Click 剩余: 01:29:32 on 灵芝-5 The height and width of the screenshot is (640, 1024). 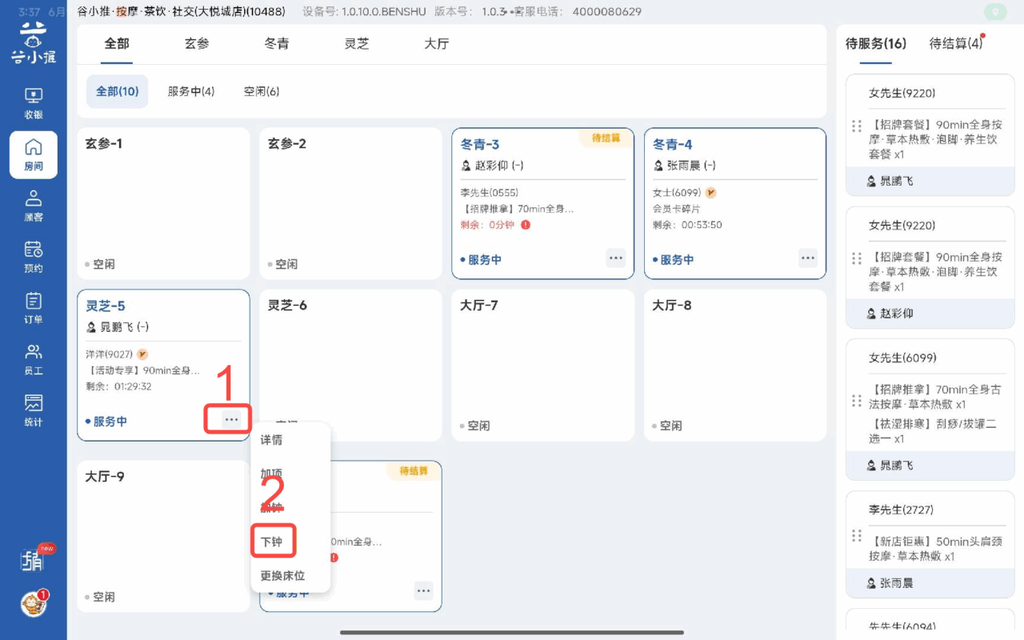point(119,387)
